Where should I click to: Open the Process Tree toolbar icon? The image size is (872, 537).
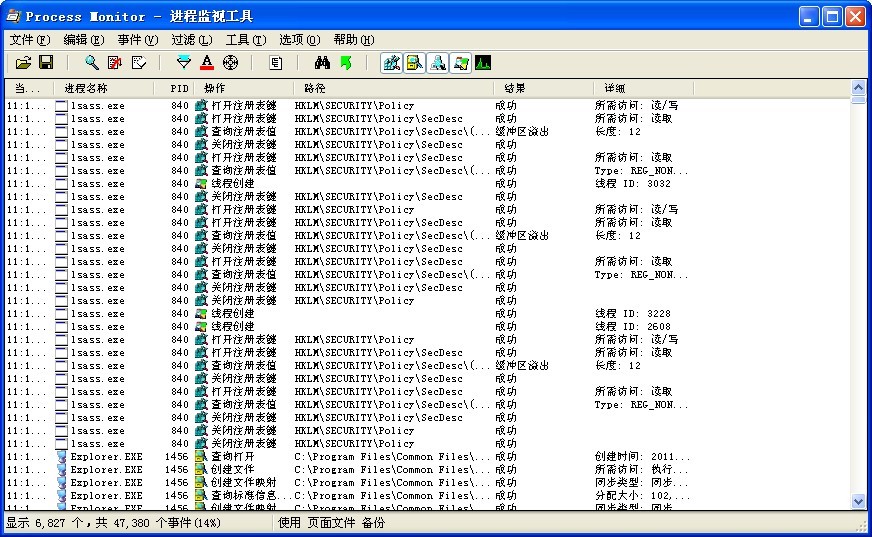(276, 63)
